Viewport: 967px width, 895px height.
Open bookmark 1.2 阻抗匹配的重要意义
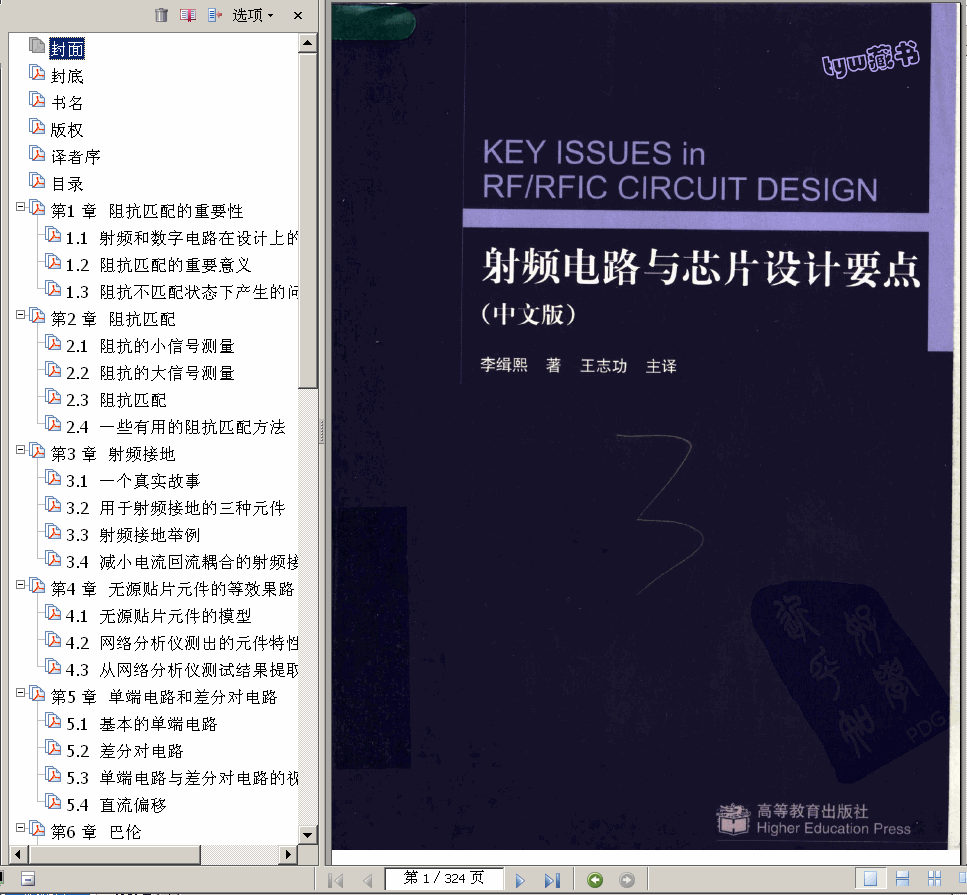(x=158, y=265)
